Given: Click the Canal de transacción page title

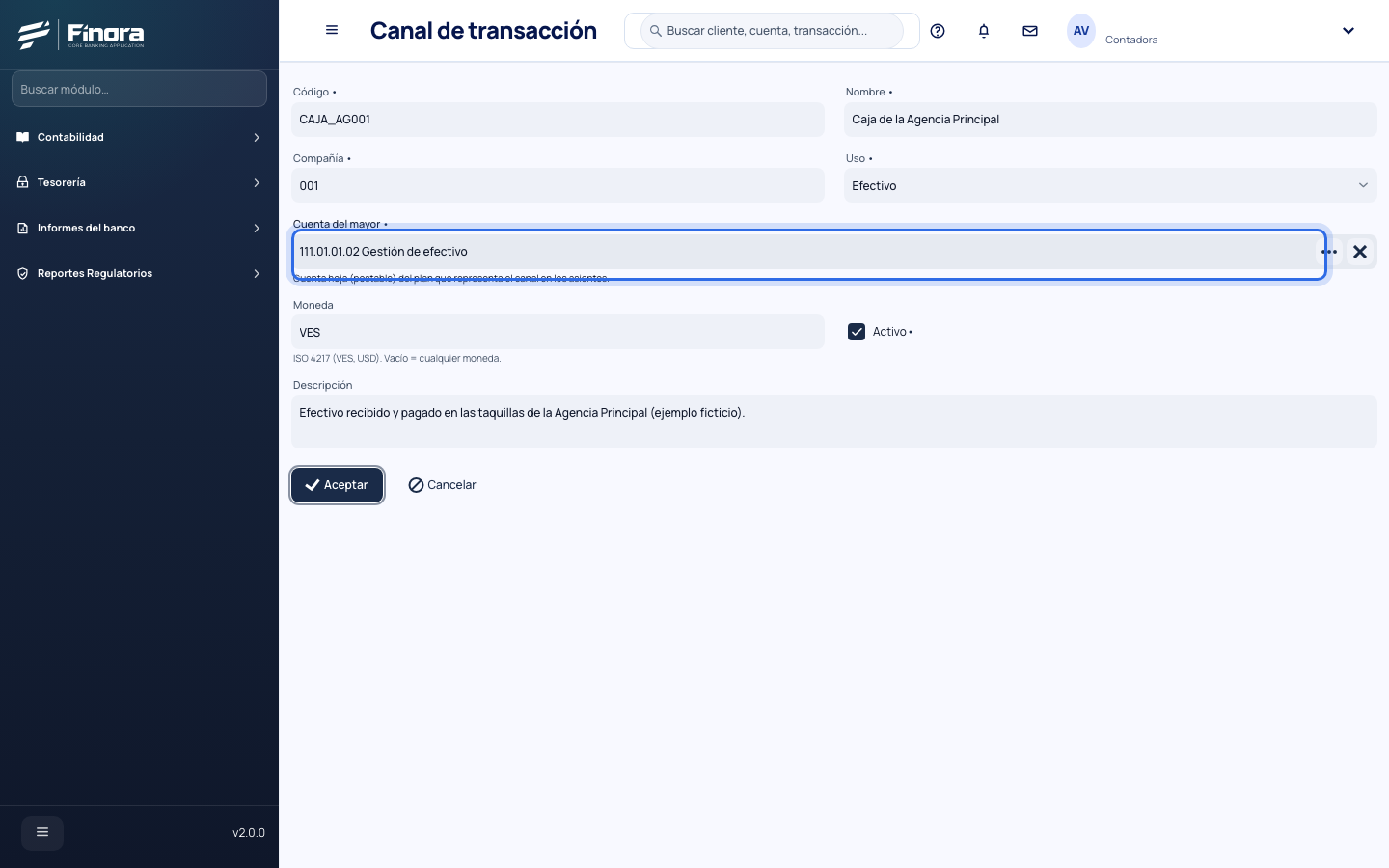Looking at the screenshot, I should (x=483, y=31).
